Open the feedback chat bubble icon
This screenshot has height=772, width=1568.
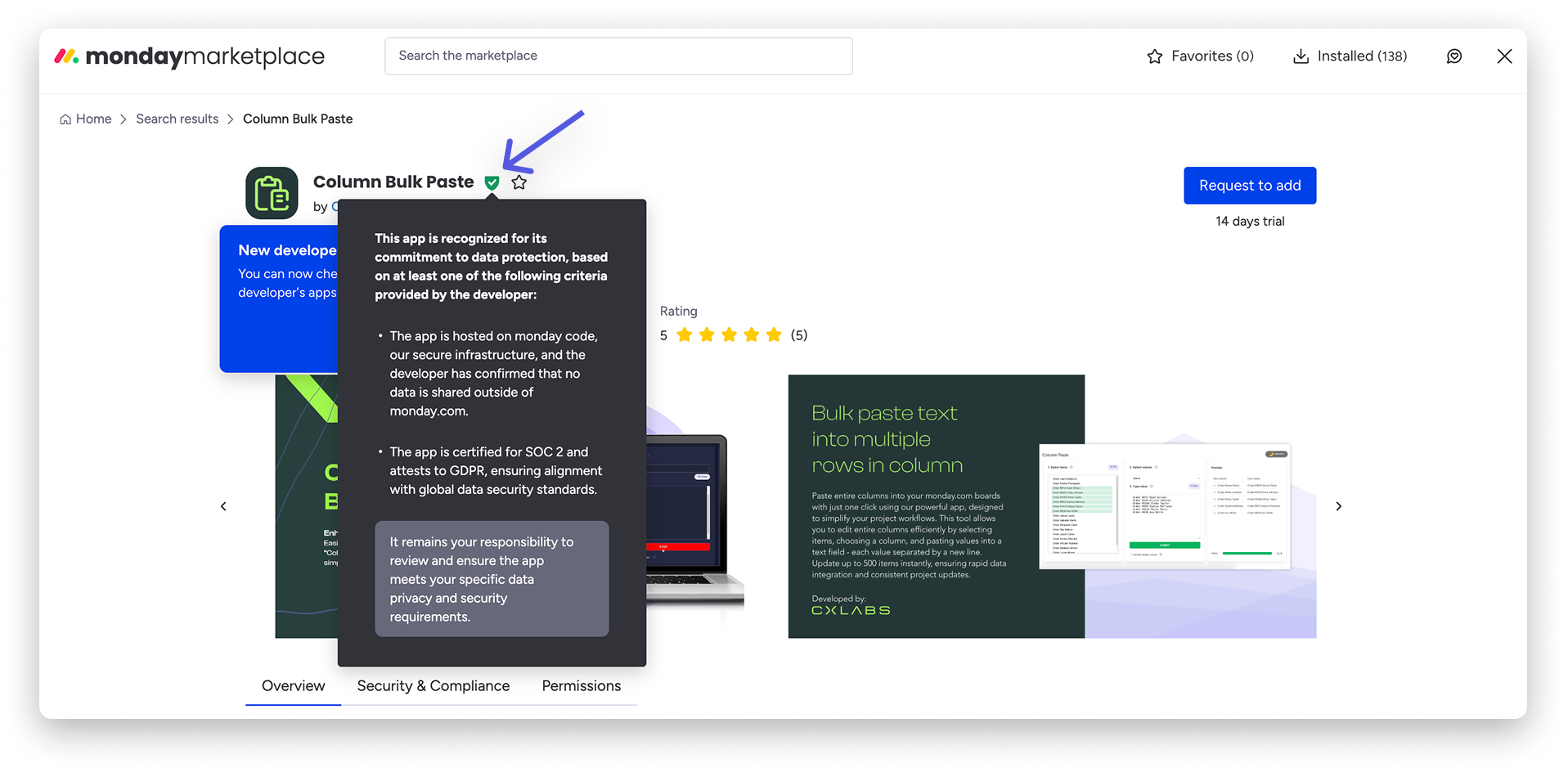tap(1454, 56)
